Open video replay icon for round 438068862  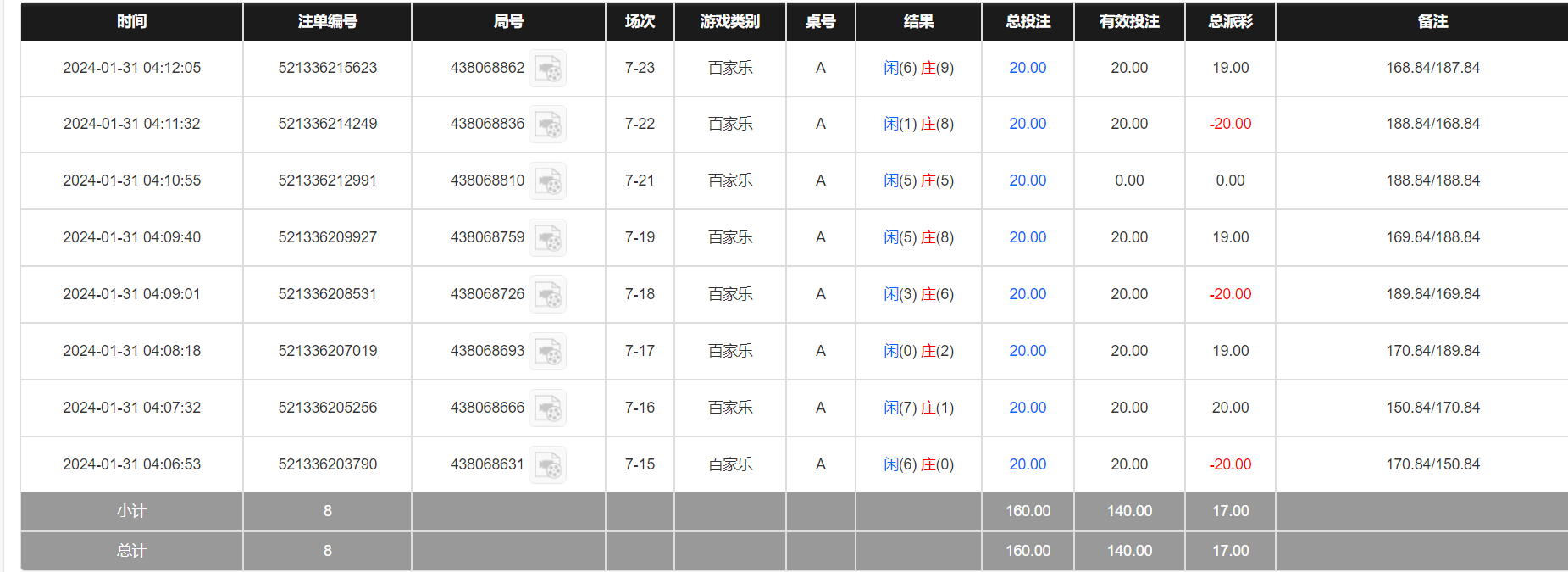point(548,69)
